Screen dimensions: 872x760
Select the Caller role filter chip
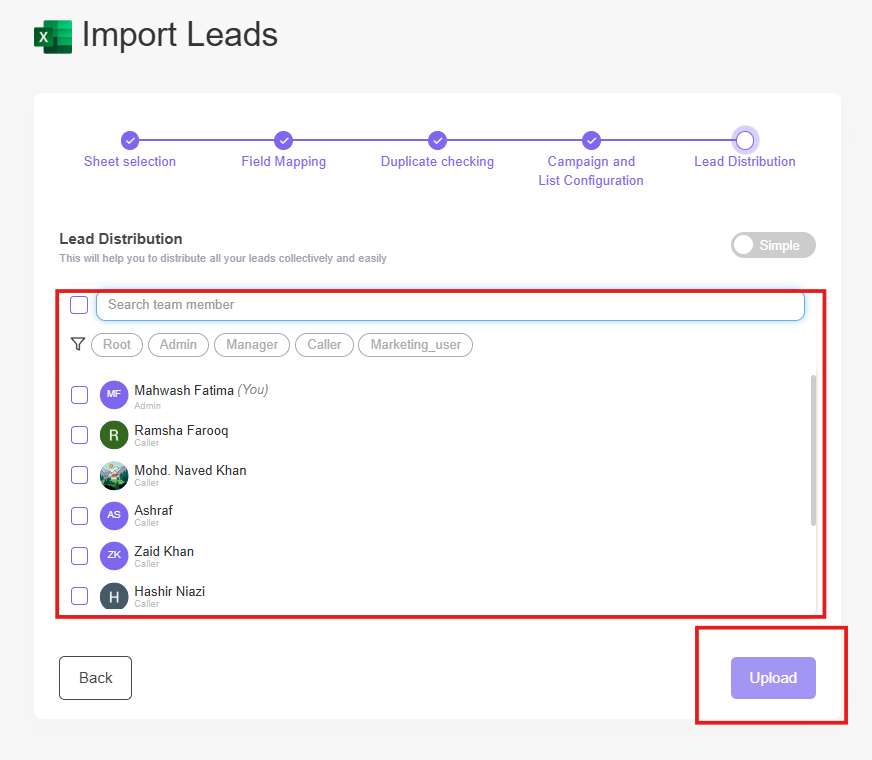point(324,344)
